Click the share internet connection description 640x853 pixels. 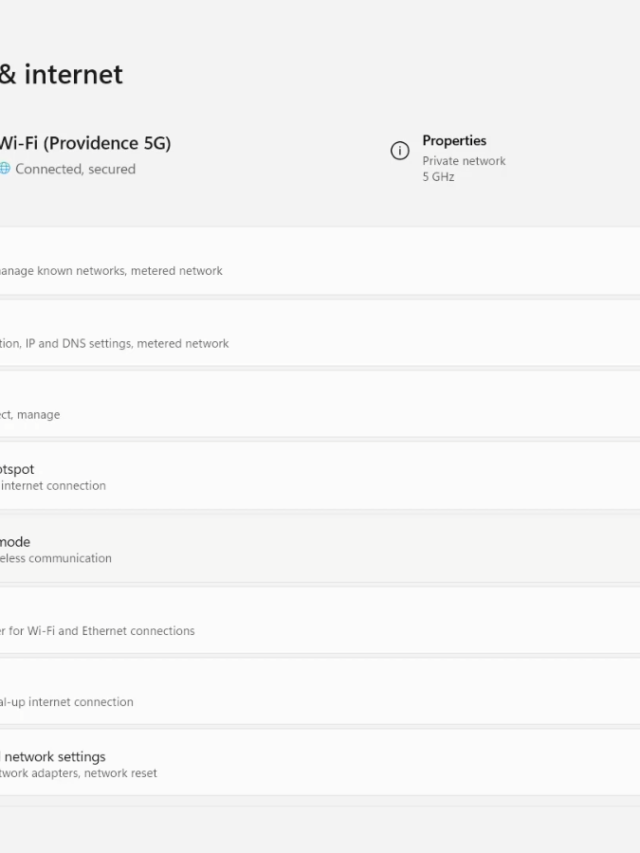click(x=53, y=486)
